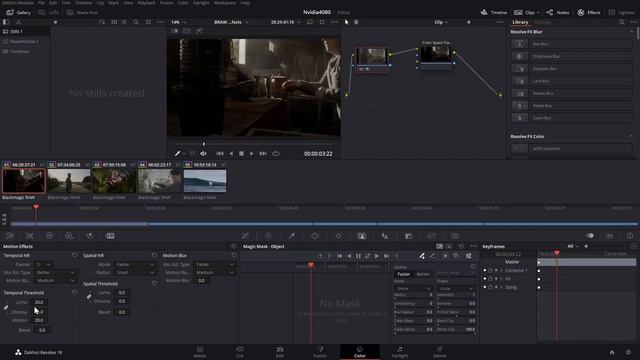Open the Power Window palette
Image resolution: width=640 pixels, height=360 pixels.
(x=315, y=236)
